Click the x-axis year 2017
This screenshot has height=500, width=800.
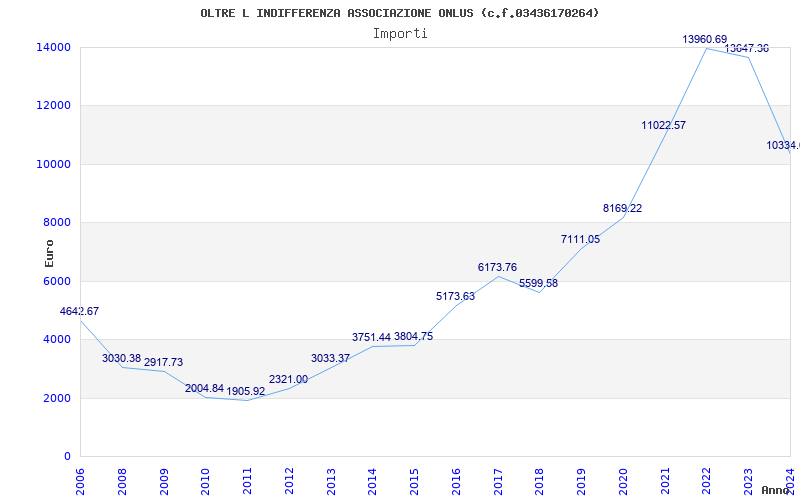[498, 481]
